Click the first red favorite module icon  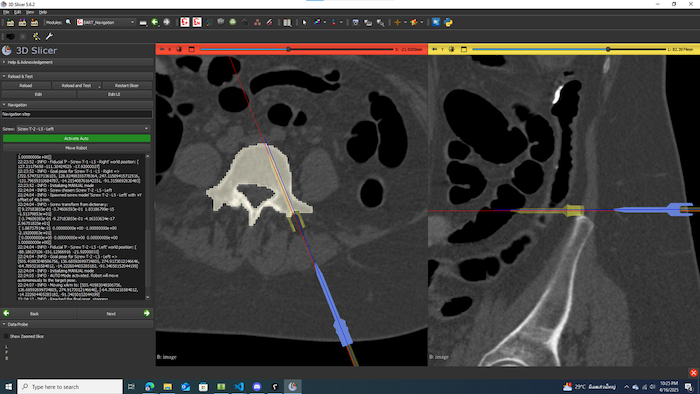pyautogui.click(x=185, y=22)
